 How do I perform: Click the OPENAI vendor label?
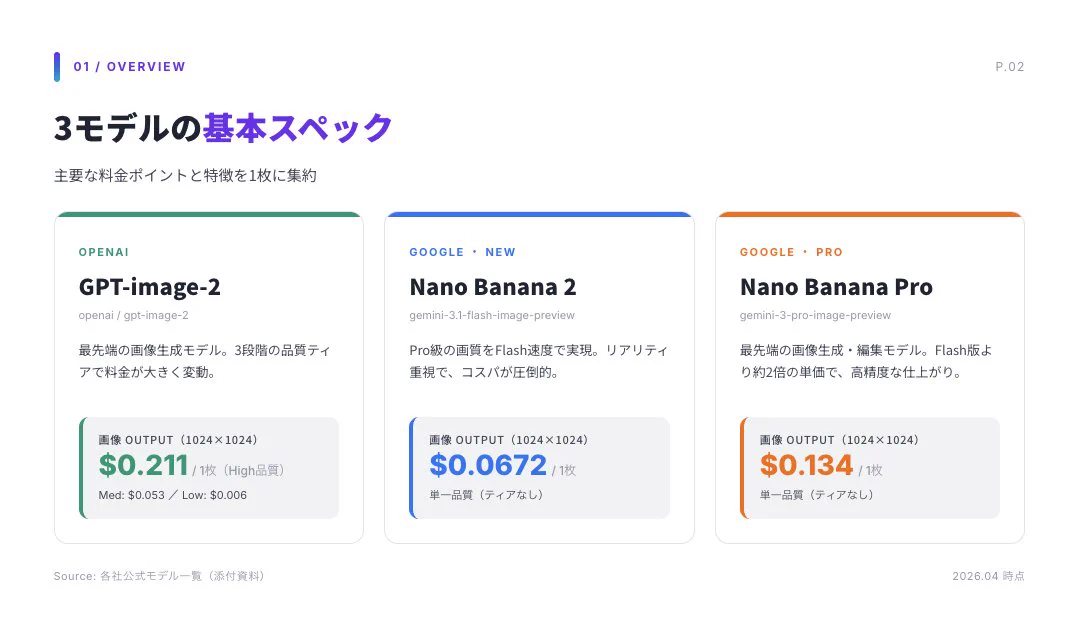point(104,252)
